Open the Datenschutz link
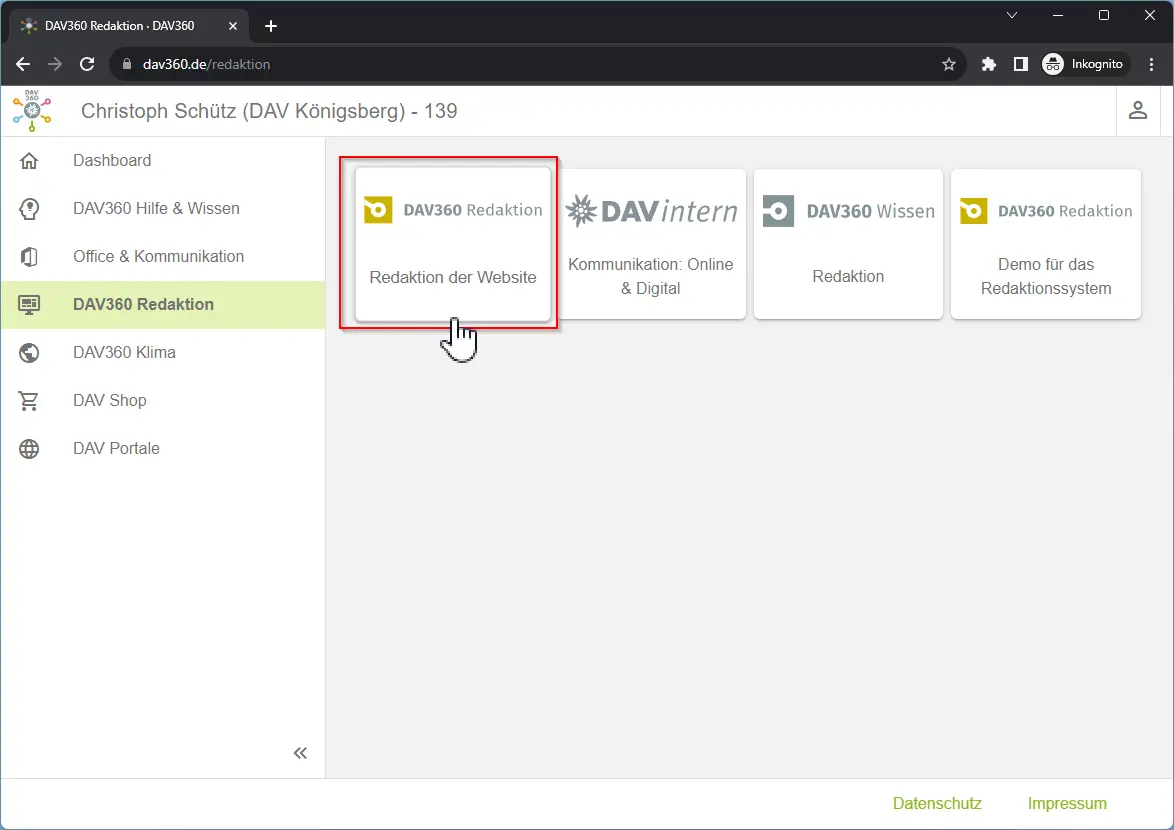The height and width of the screenshot is (830, 1174). click(x=937, y=803)
